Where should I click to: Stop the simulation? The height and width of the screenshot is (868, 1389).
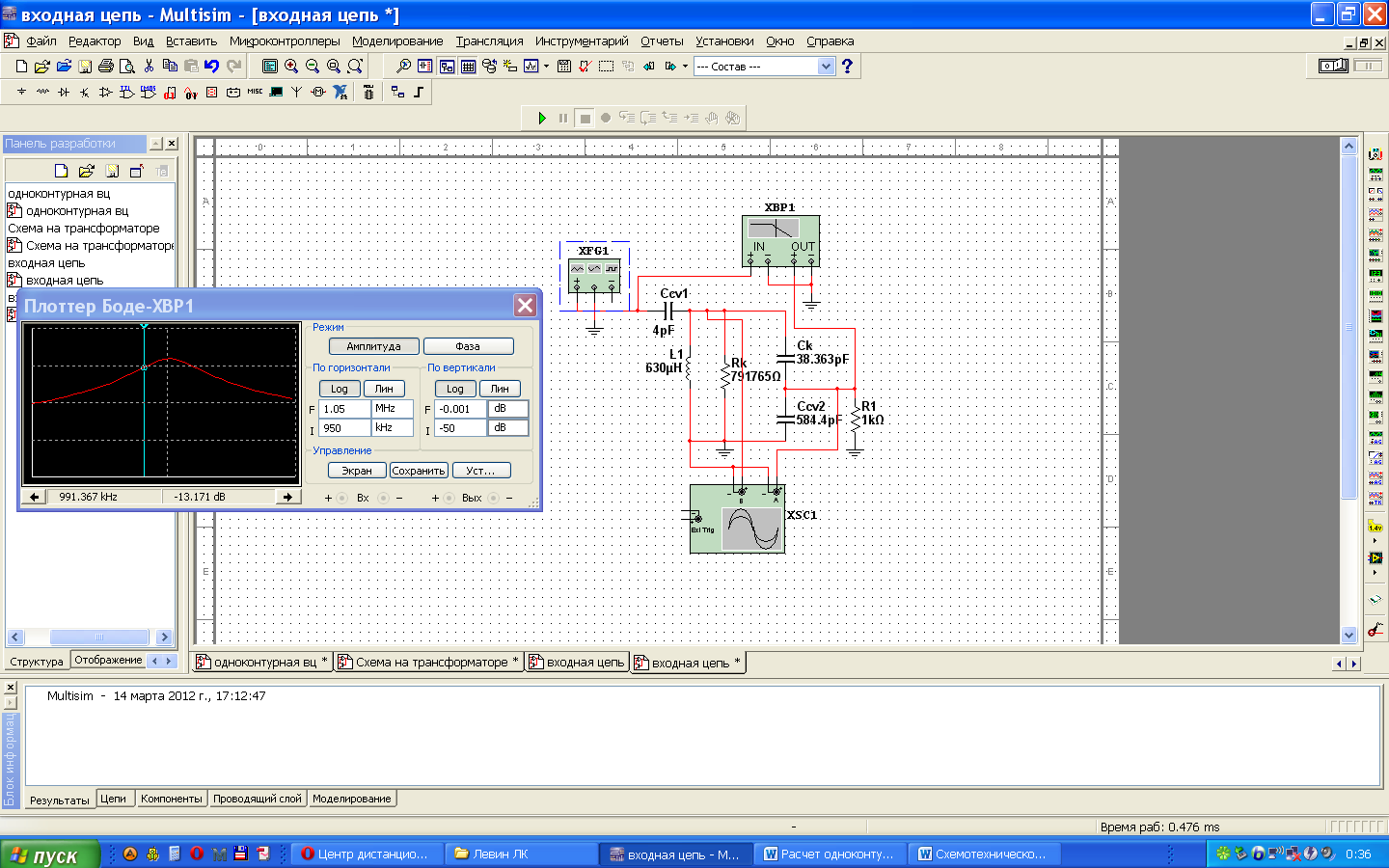(x=585, y=118)
